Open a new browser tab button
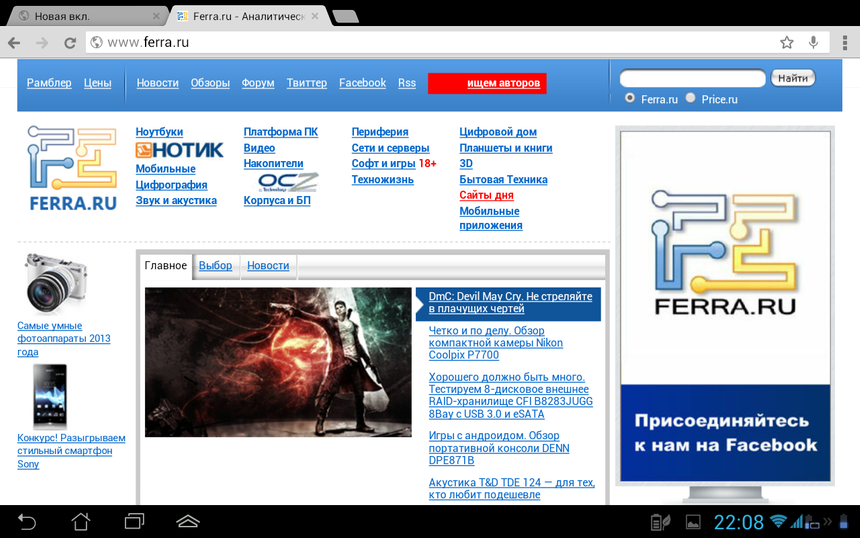This screenshot has width=860, height=538. pos(345,16)
